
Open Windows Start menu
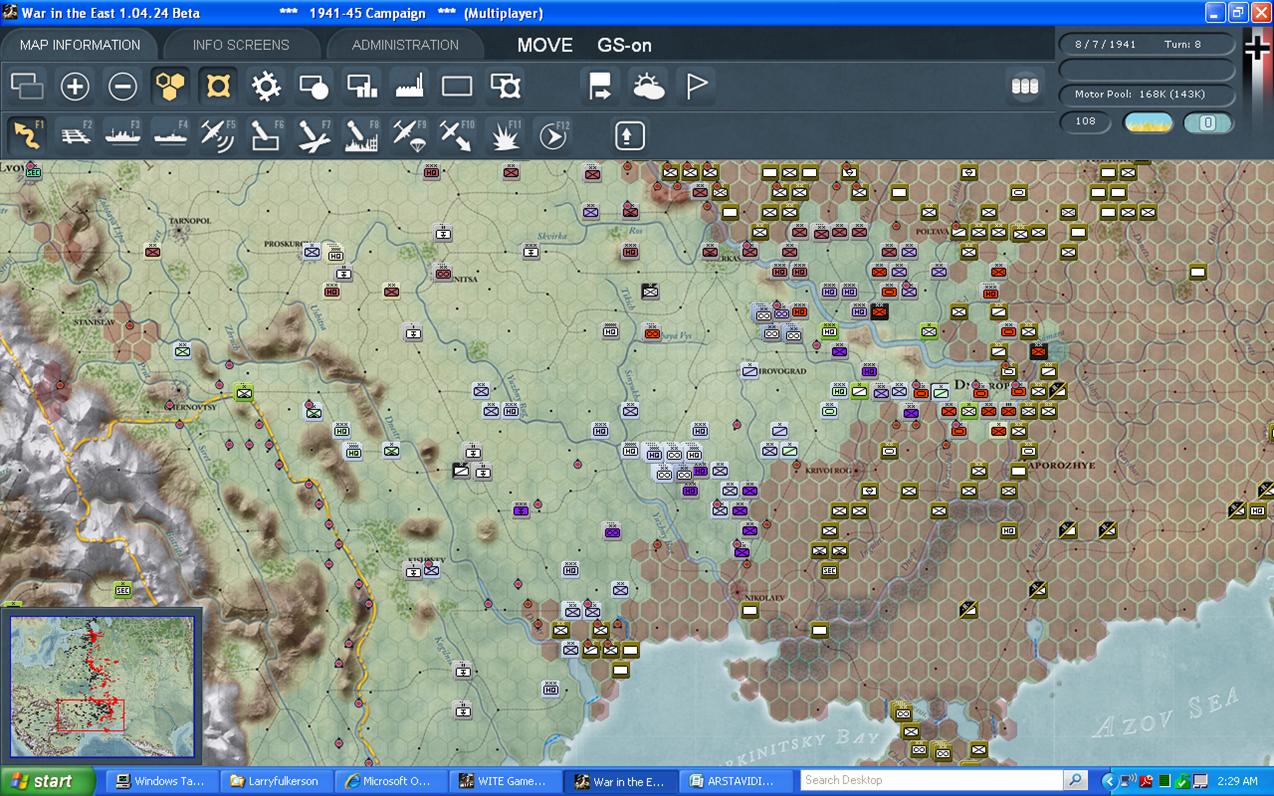click(x=47, y=781)
